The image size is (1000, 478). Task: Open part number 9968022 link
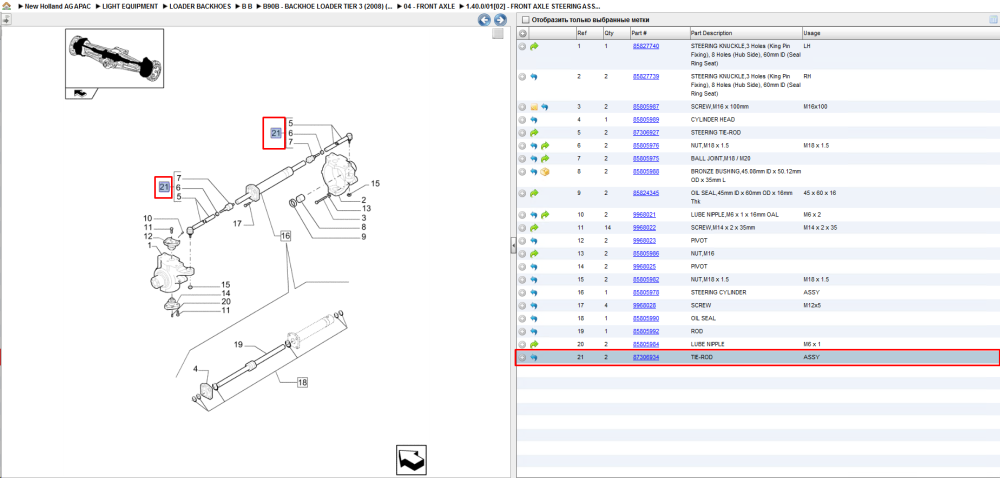[643, 228]
